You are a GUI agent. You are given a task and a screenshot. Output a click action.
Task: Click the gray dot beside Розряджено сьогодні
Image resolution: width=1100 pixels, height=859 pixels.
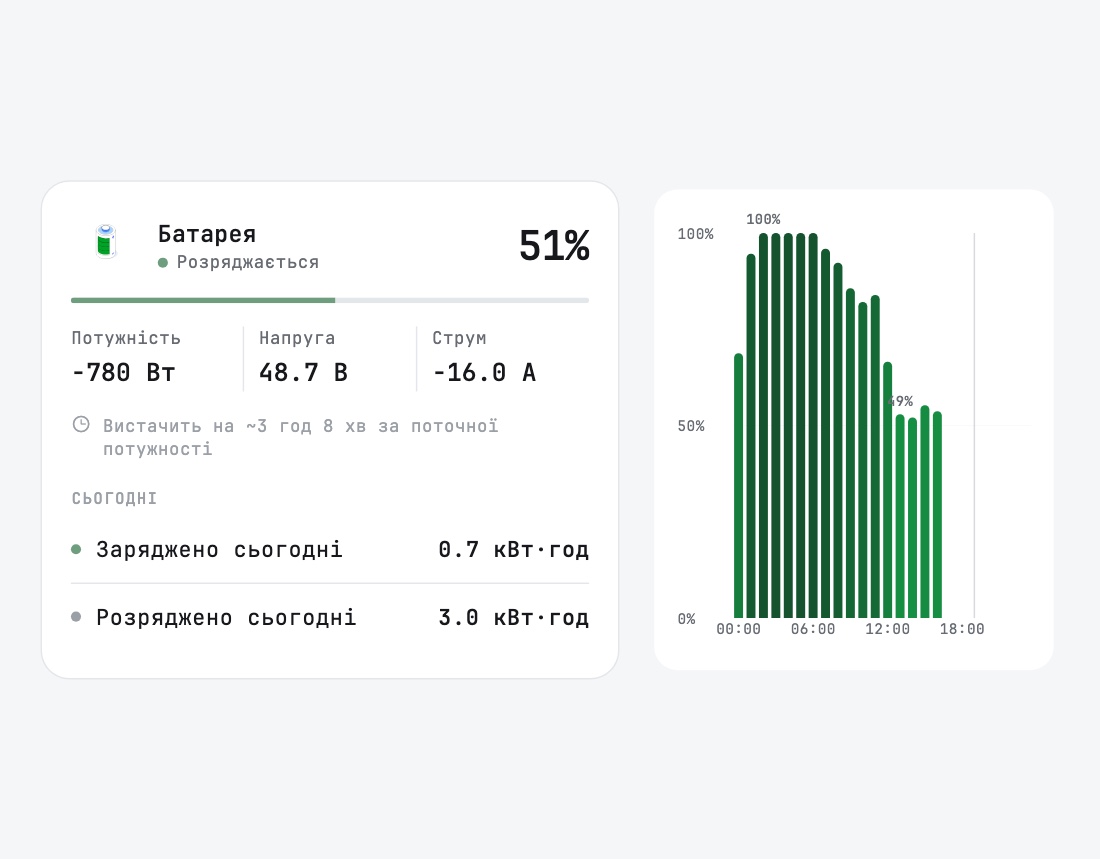[x=76, y=617]
